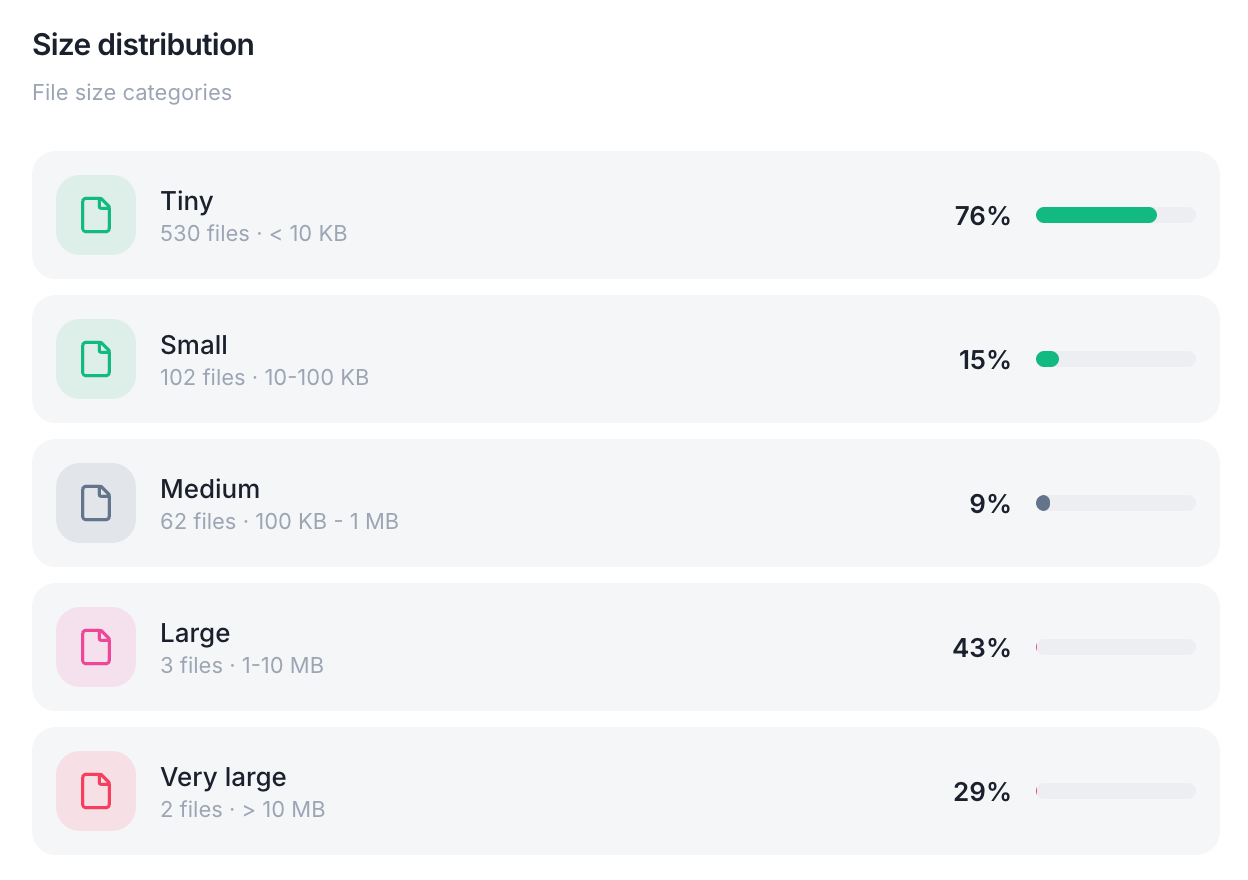Select the Small category label
The height and width of the screenshot is (880, 1248).
[x=194, y=345]
